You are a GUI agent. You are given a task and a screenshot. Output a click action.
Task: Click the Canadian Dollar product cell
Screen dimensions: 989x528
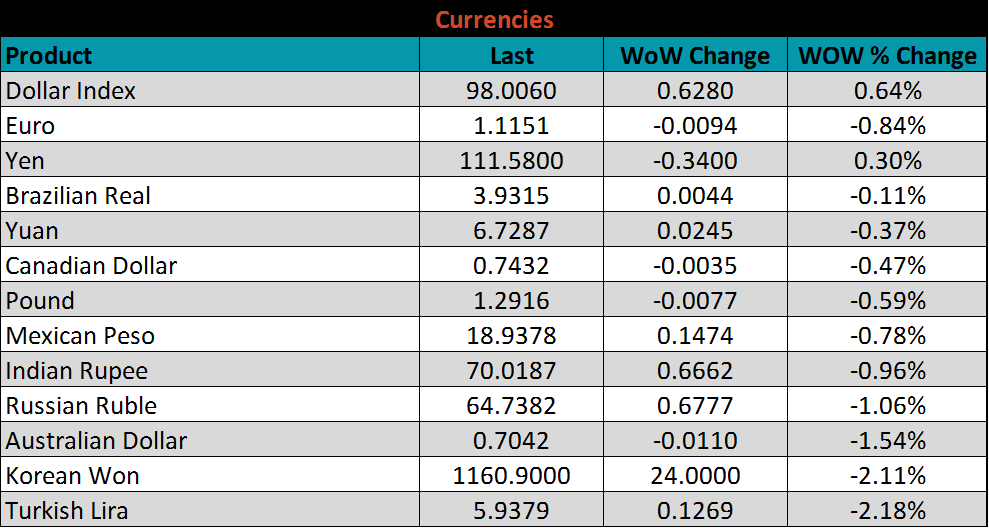(91, 266)
